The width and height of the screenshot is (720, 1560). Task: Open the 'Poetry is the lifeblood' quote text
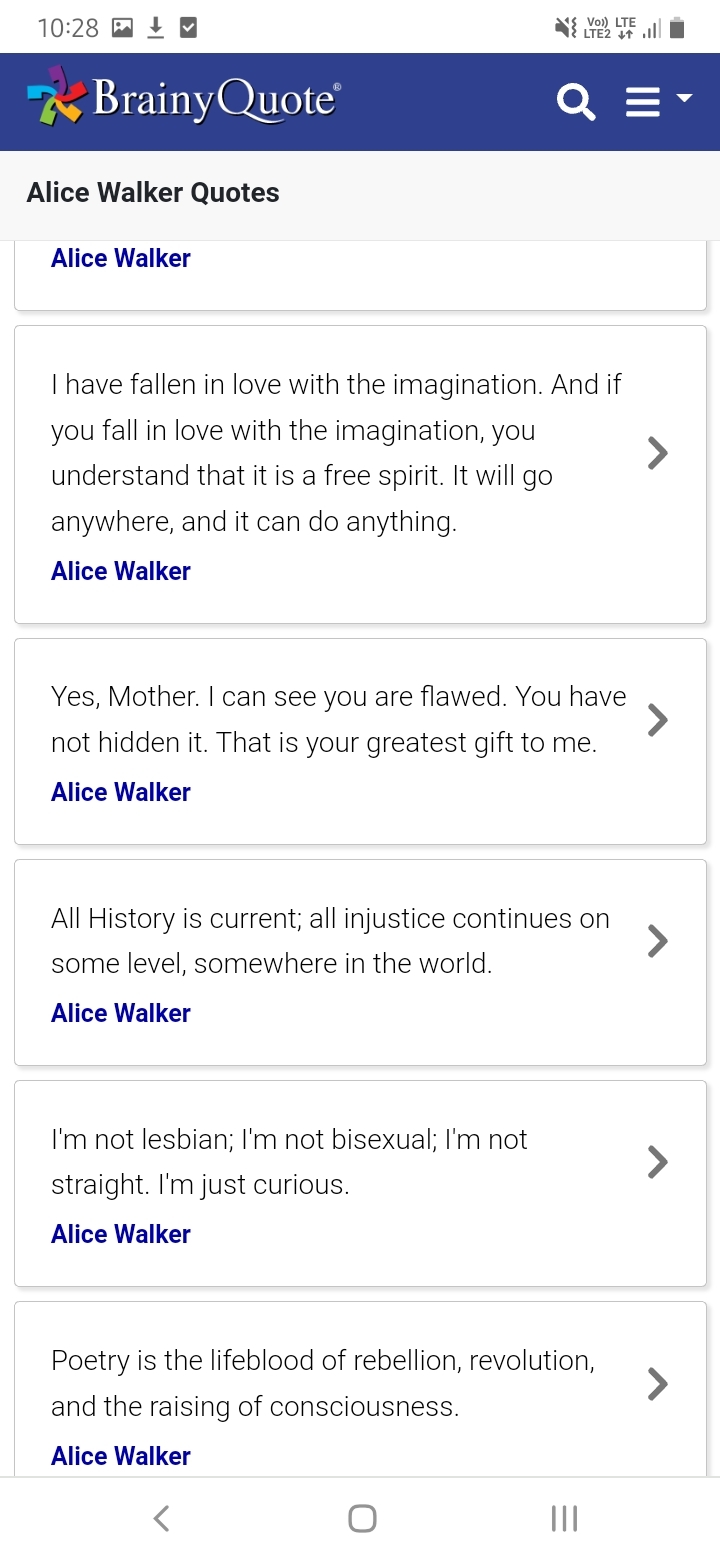pyautogui.click(x=323, y=1383)
